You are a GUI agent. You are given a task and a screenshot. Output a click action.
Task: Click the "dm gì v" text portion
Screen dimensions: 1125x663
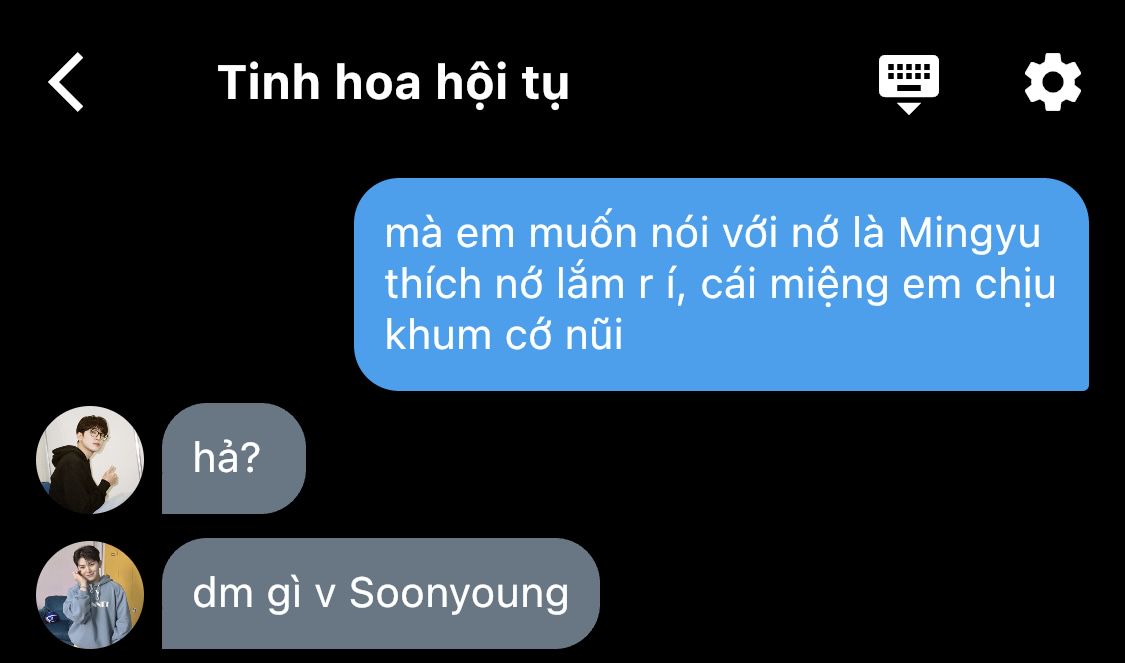[263, 596]
